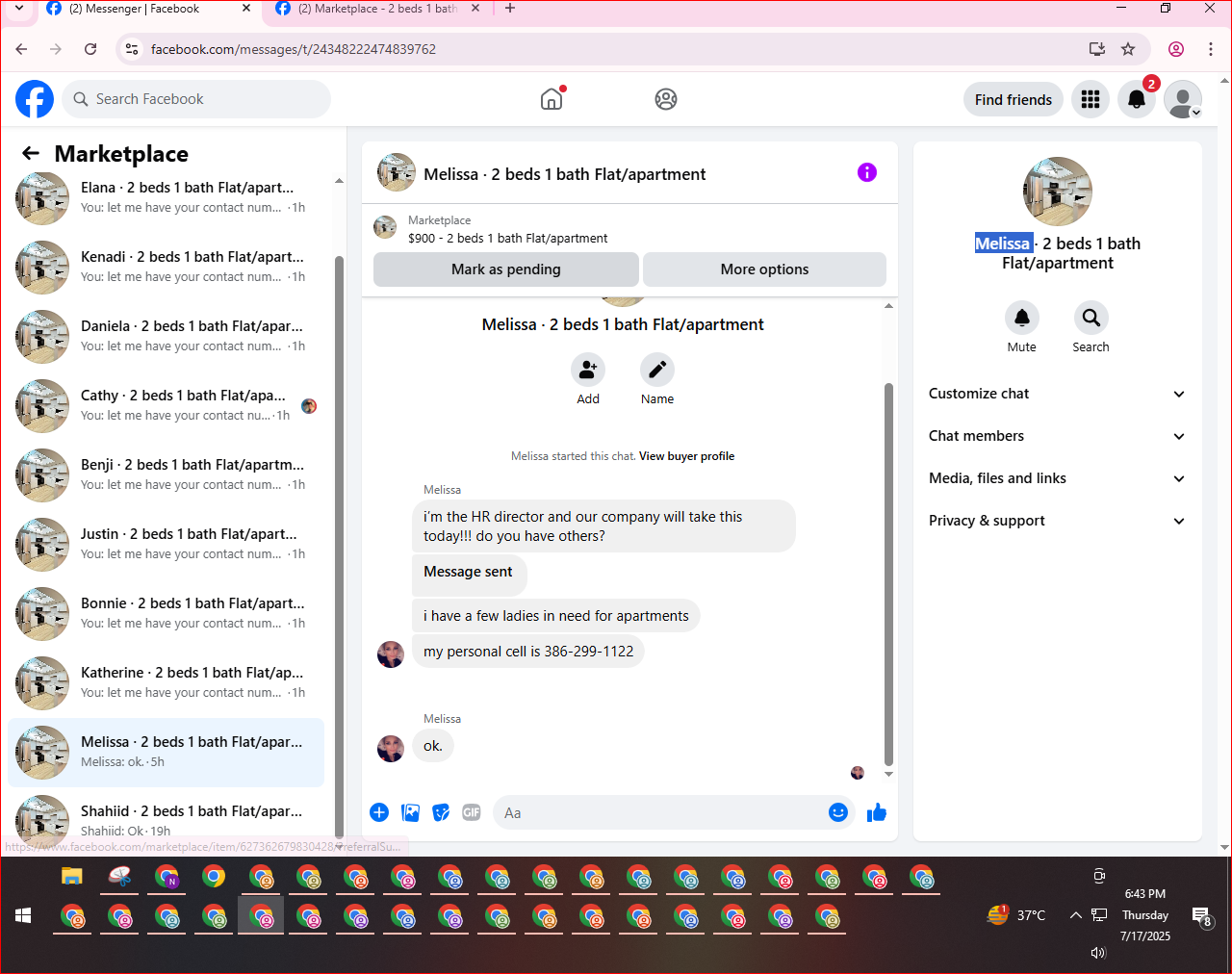The image size is (1232, 974).
Task: Click the conversation list scrollbar
Action: click(339, 547)
